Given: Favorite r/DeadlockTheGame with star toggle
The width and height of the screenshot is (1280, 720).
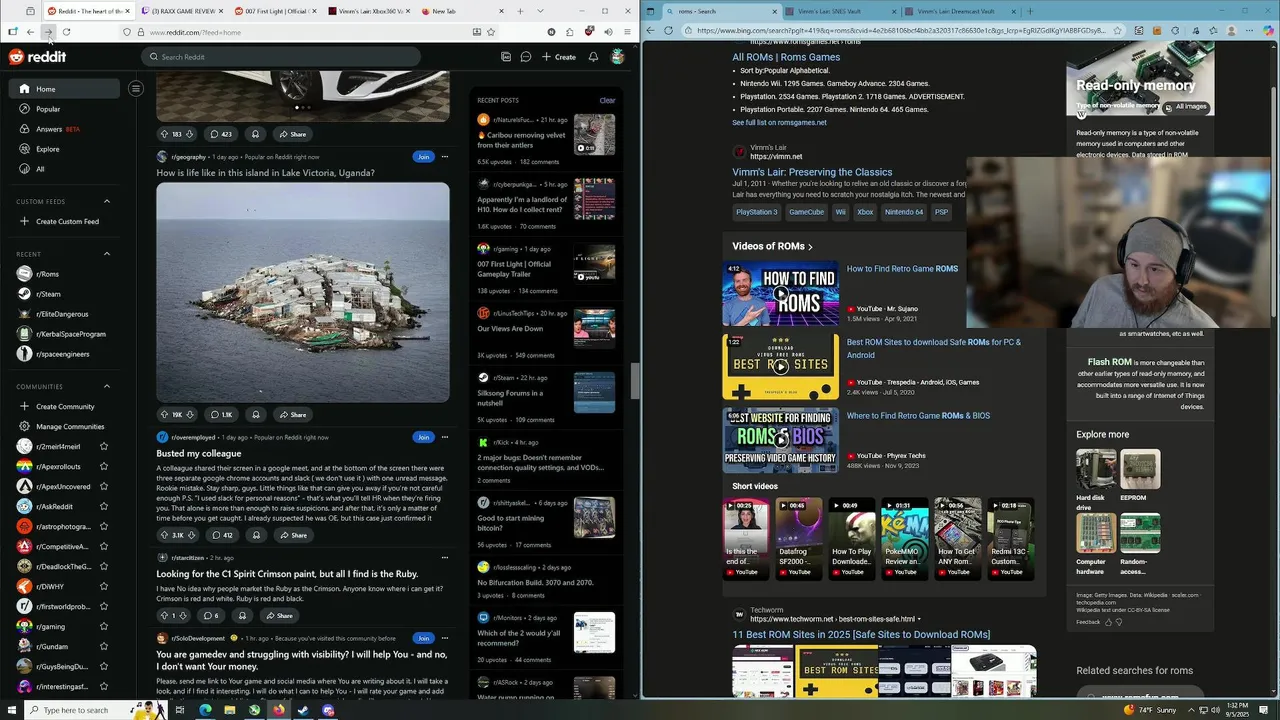Looking at the screenshot, I should 103,567.
